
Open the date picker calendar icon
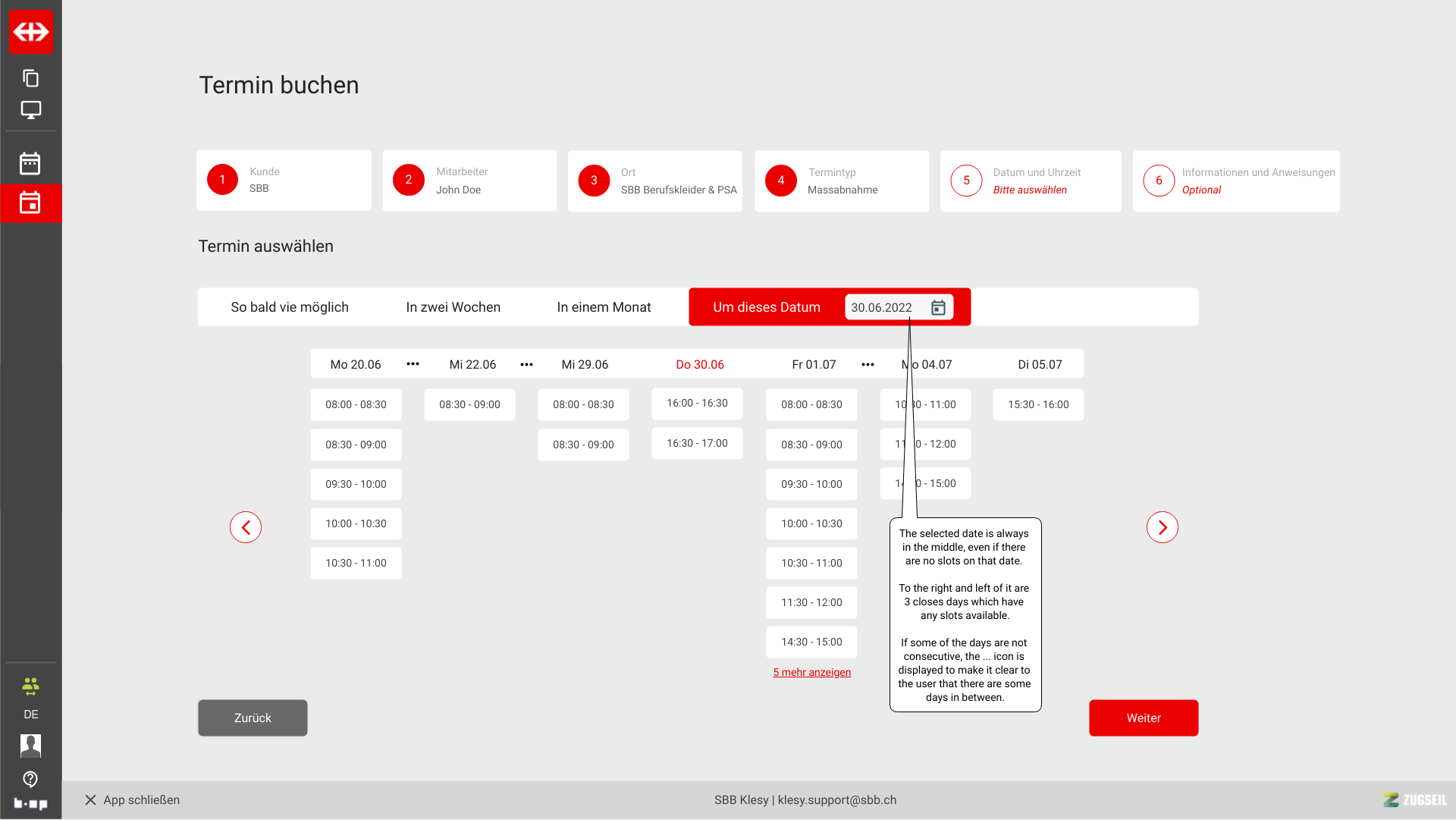(x=938, y=307)
